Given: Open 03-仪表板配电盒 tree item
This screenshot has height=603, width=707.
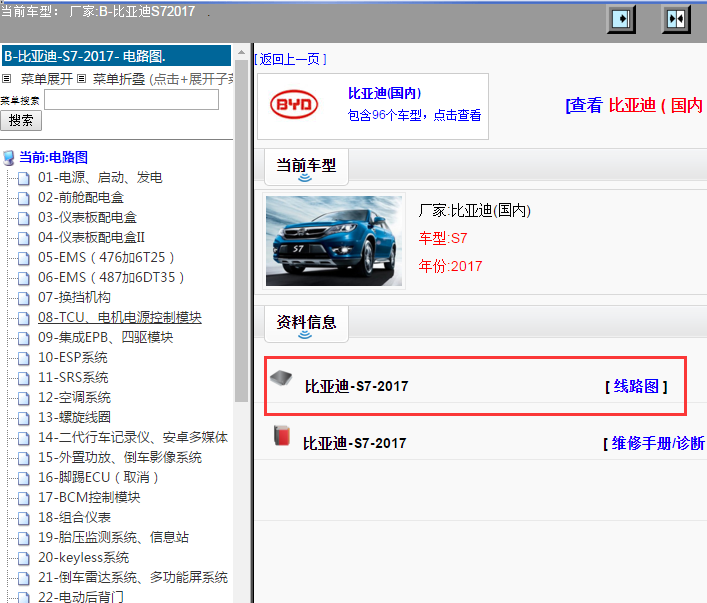Looking at the screenshot, I should pos(87,217).
